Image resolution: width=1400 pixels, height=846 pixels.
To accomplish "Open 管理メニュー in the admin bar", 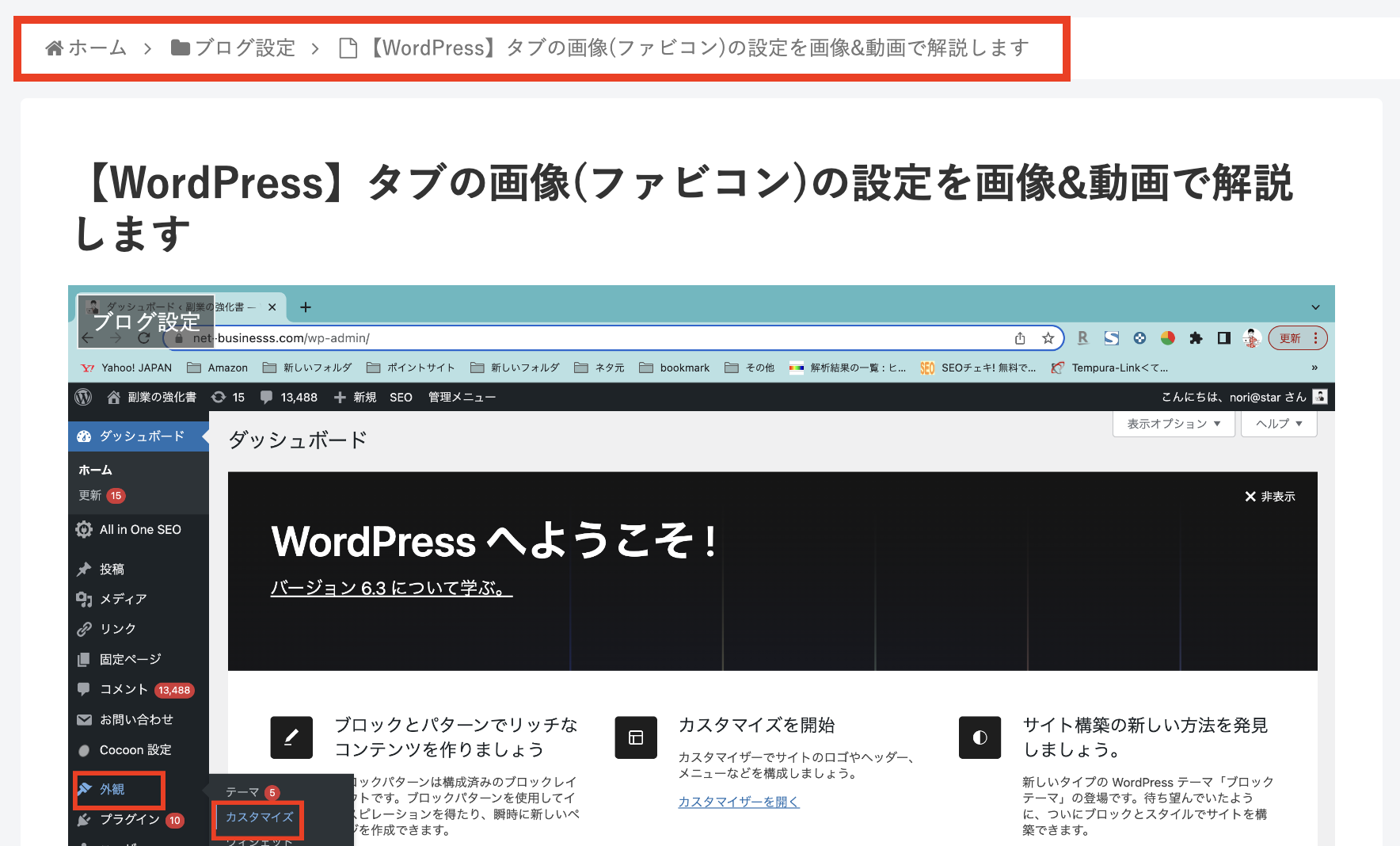I will (x=462, y=397).
